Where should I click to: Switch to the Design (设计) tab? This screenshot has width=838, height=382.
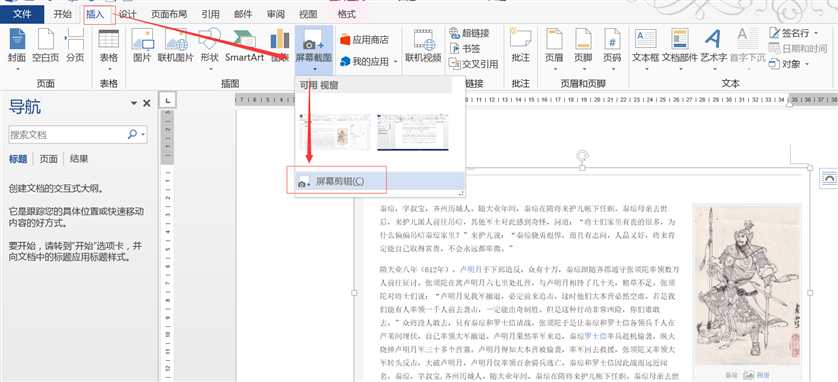tap(127, 14)
